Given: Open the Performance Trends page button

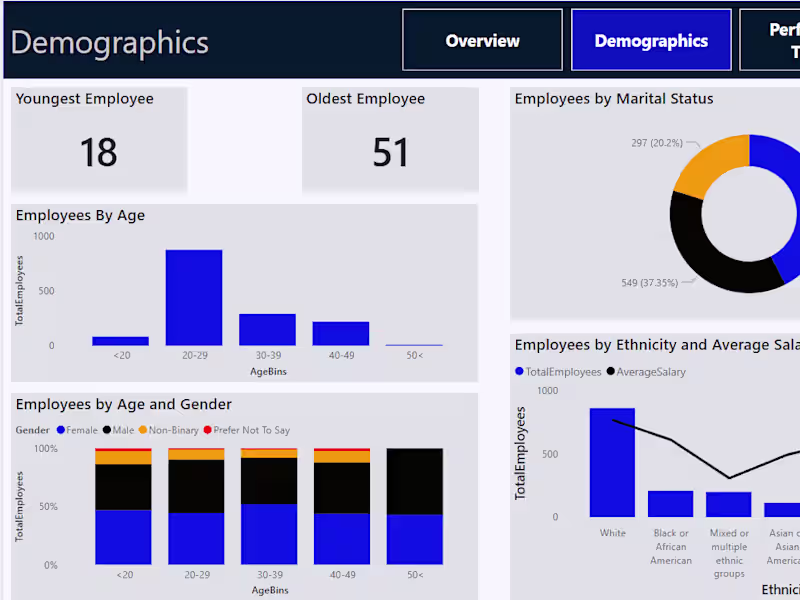Looking at the screenshot, I should [x=782, y=41].
